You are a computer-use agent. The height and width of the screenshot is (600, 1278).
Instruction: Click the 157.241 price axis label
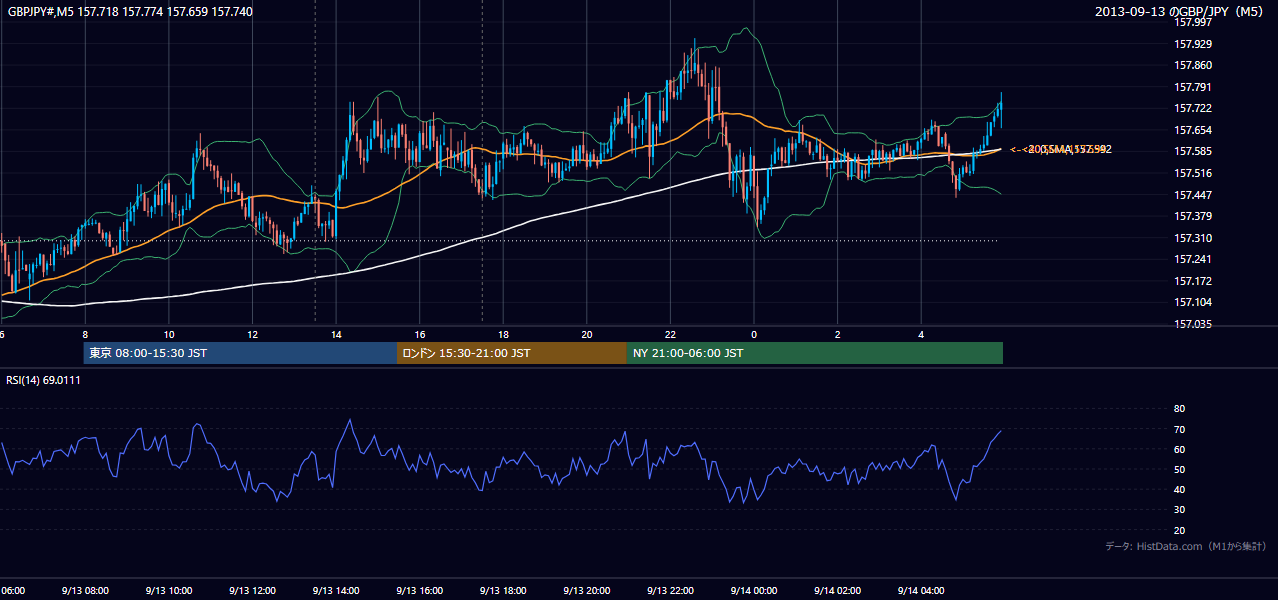pyautogui.click(x=1193, y=259)
